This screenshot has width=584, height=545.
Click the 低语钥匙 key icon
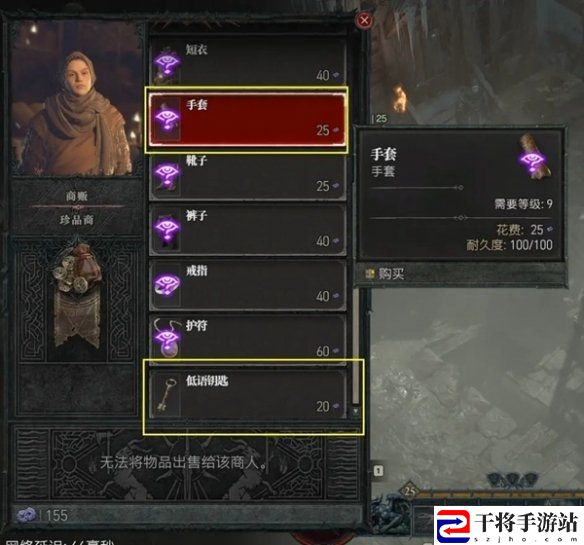(x=167, y=395)
